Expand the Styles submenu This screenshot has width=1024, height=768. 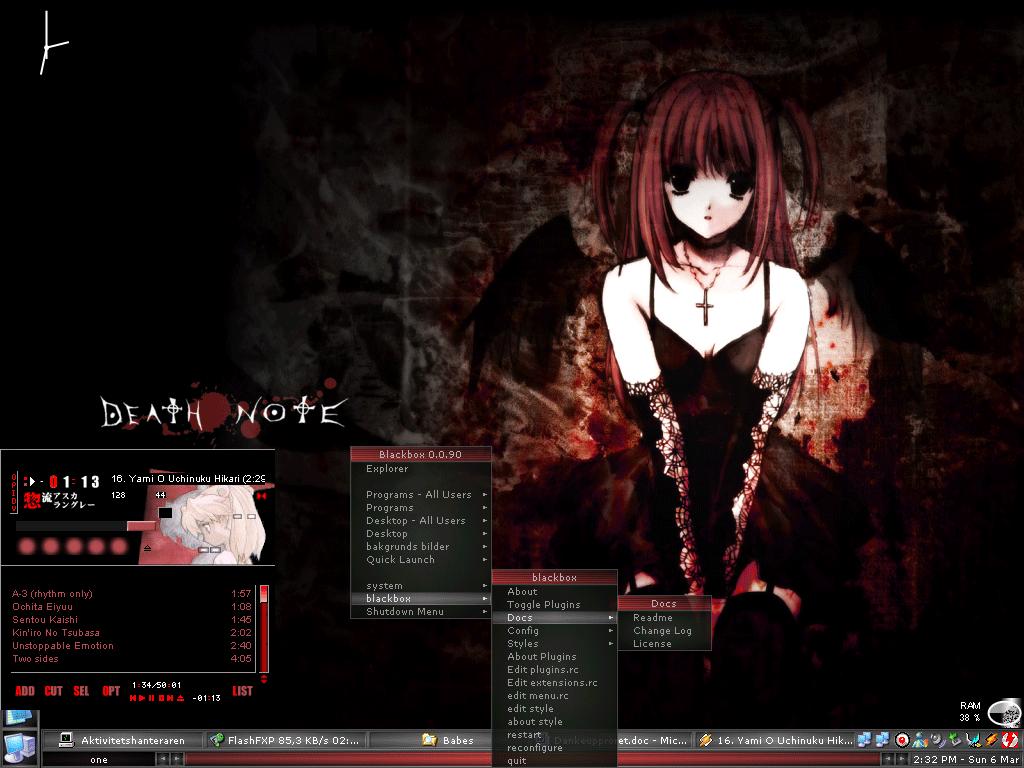click(x=554, y=644)
